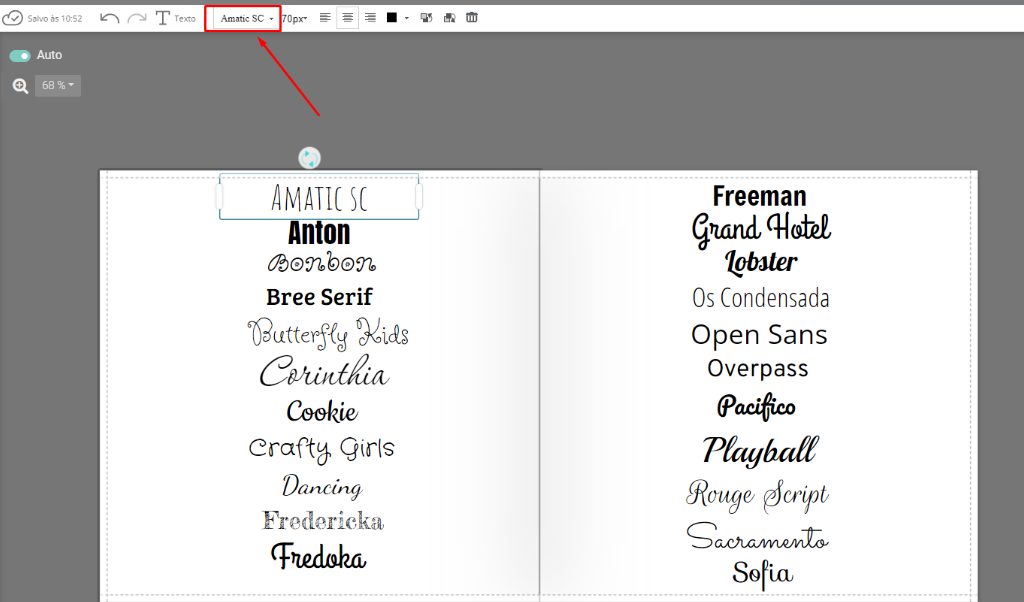The image size is (1024, 602).
Task: Select the Sofia text
Action: click(x=762, y=575)
